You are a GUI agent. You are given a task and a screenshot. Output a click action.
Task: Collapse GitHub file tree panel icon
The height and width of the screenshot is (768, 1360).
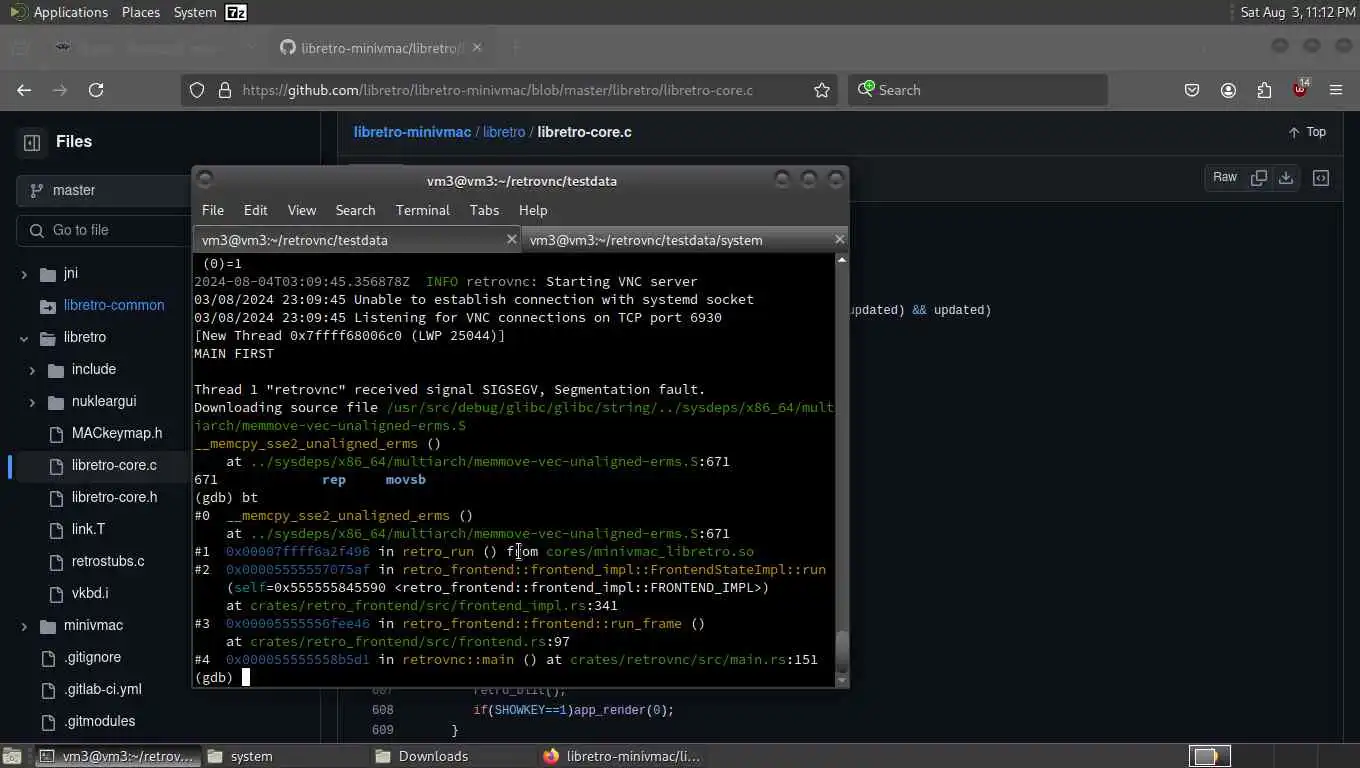point(32,142)
